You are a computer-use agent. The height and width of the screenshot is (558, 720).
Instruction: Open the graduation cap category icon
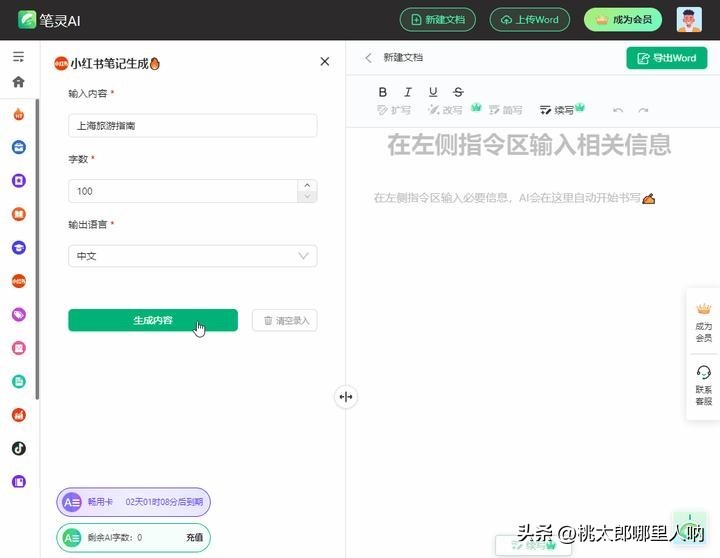[18, 248]
